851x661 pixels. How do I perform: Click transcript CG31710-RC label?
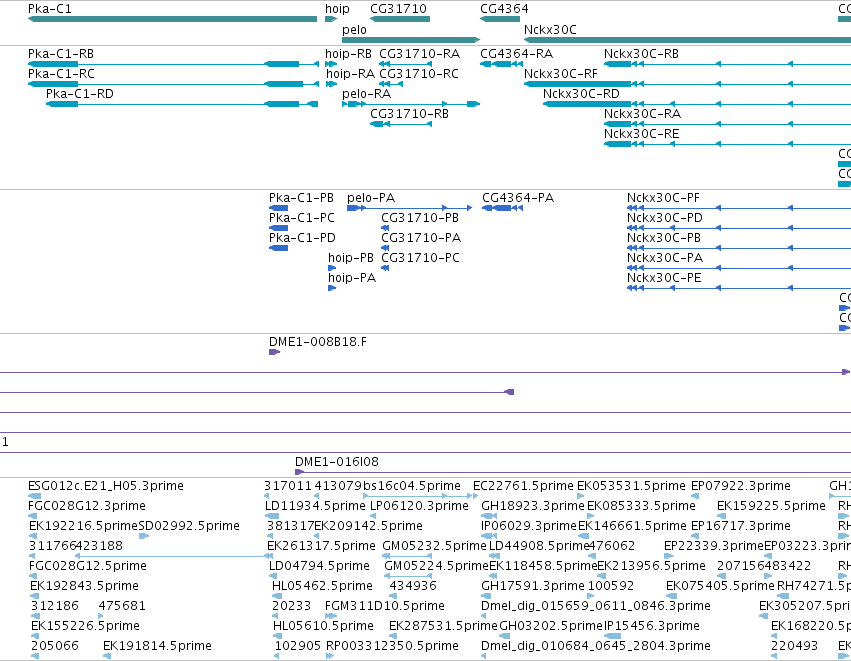419,74
